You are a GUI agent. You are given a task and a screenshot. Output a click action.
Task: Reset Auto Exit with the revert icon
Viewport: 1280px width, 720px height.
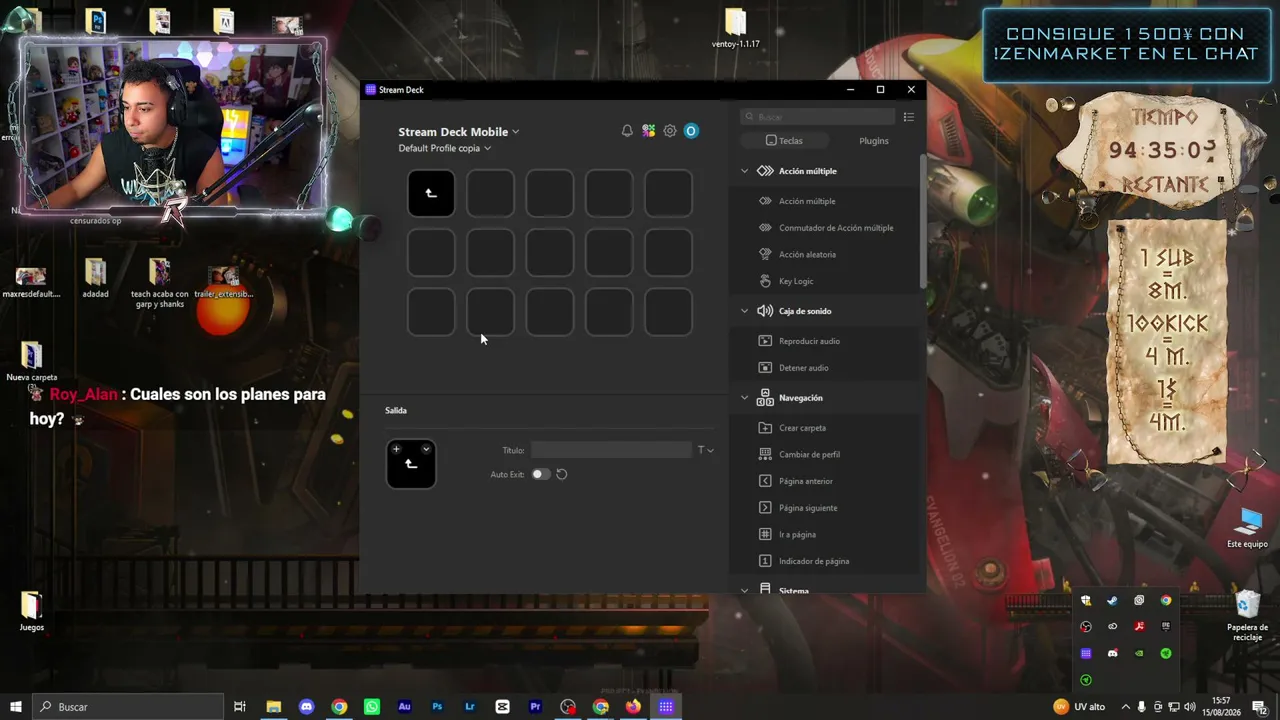pyautogui.click(x=562, y=474)
